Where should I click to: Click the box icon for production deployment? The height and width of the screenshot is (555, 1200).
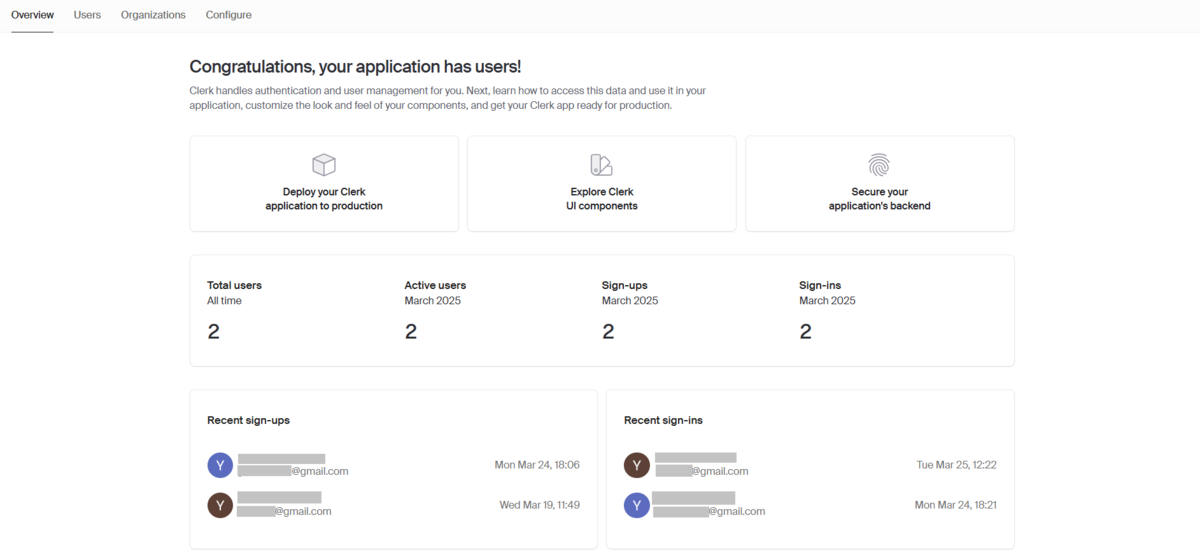tap(324, 165)
